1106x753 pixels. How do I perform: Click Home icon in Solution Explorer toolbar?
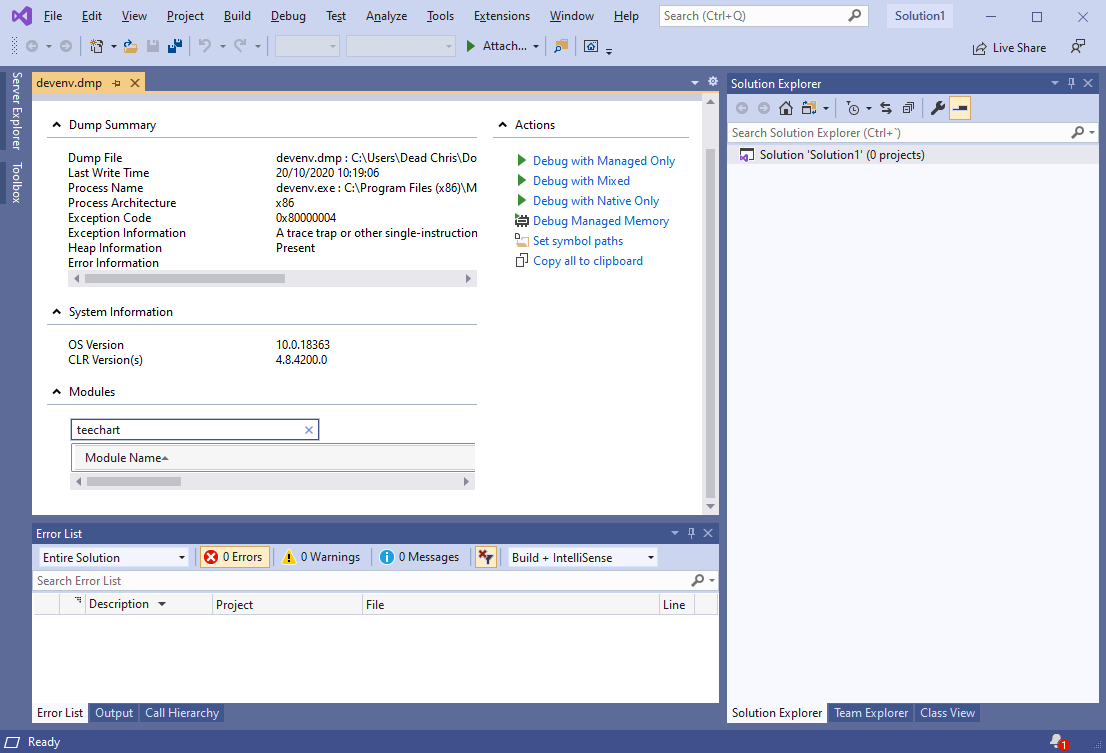point(786,108)
